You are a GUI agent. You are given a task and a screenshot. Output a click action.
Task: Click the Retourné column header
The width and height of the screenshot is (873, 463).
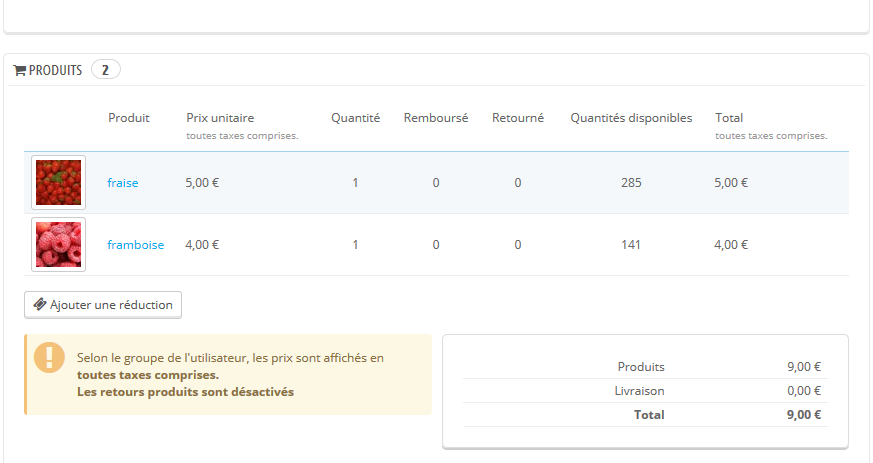(518, 118)
